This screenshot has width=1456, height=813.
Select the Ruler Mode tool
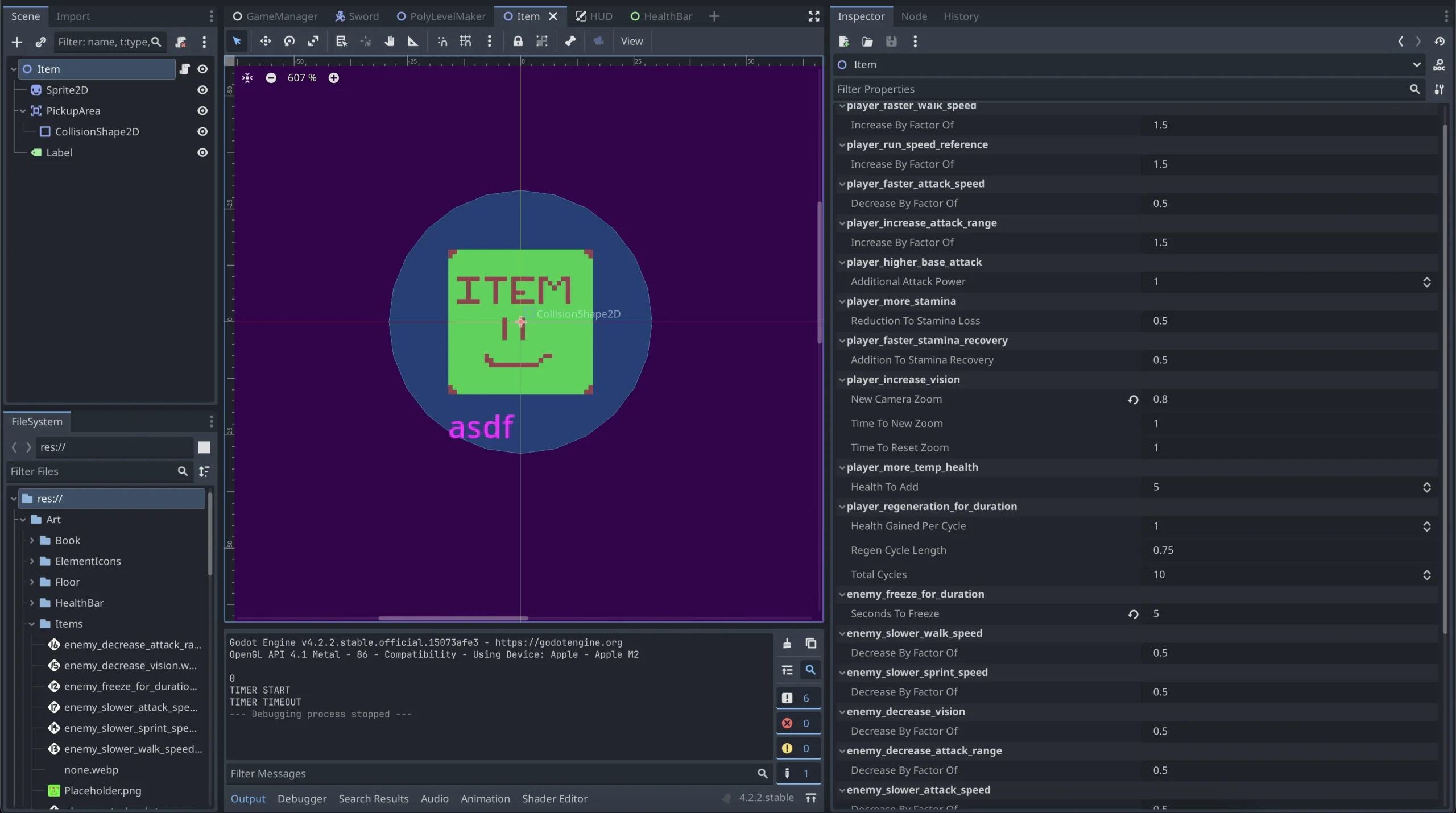pos(413,41)
